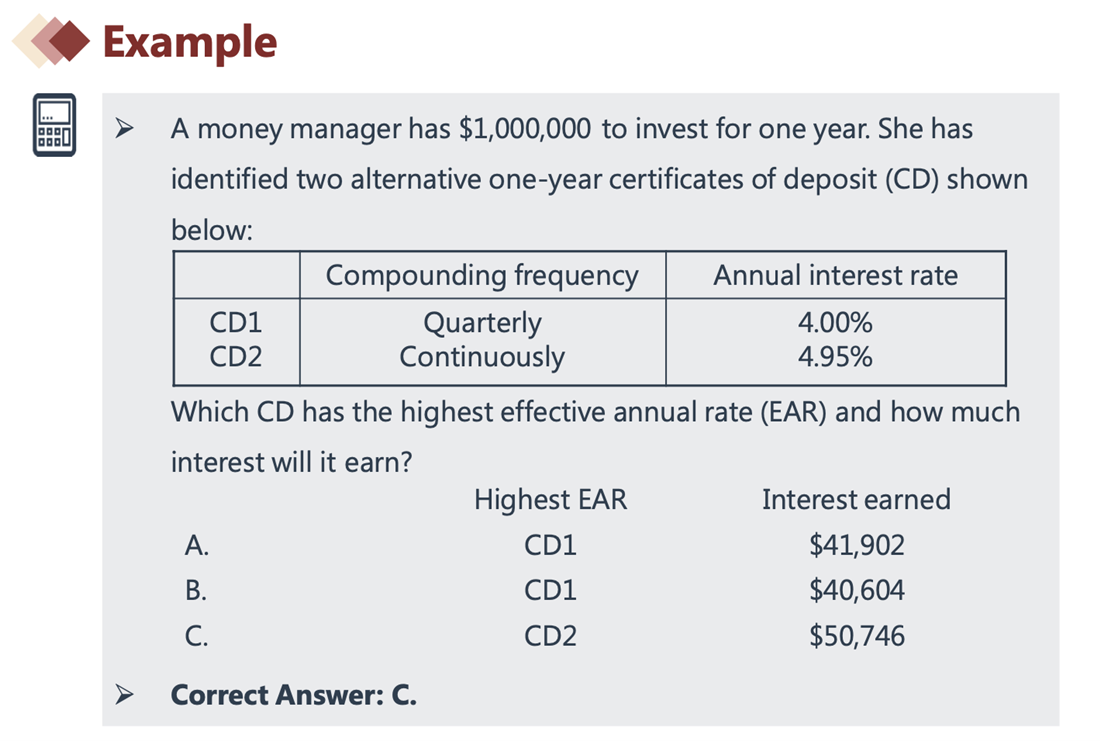This screenshot has height=741, width=1100.
Task: Select answer option A
Action: (197, 545)
